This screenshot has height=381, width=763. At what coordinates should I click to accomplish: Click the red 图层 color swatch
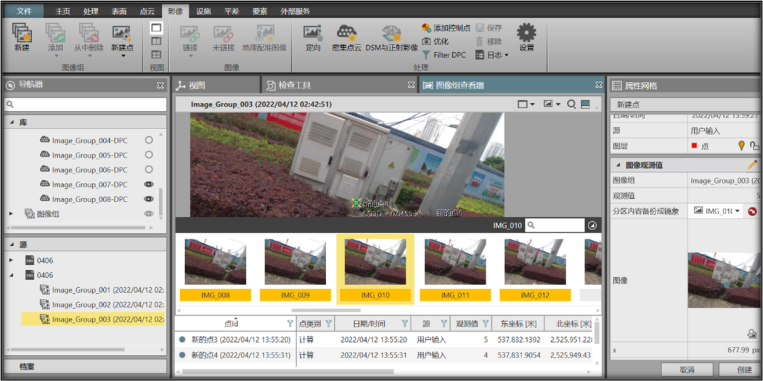694,145
